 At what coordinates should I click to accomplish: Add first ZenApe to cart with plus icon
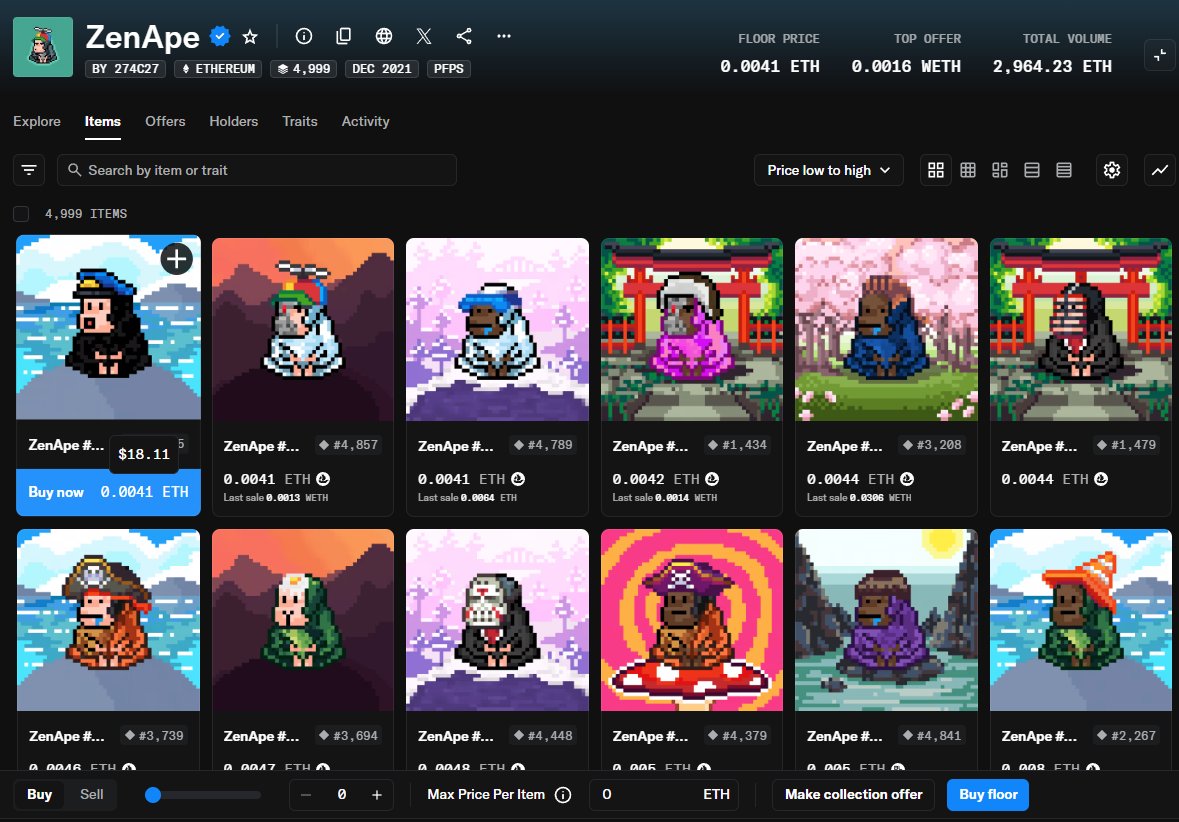pyautogui.click(x=177, y=259)
